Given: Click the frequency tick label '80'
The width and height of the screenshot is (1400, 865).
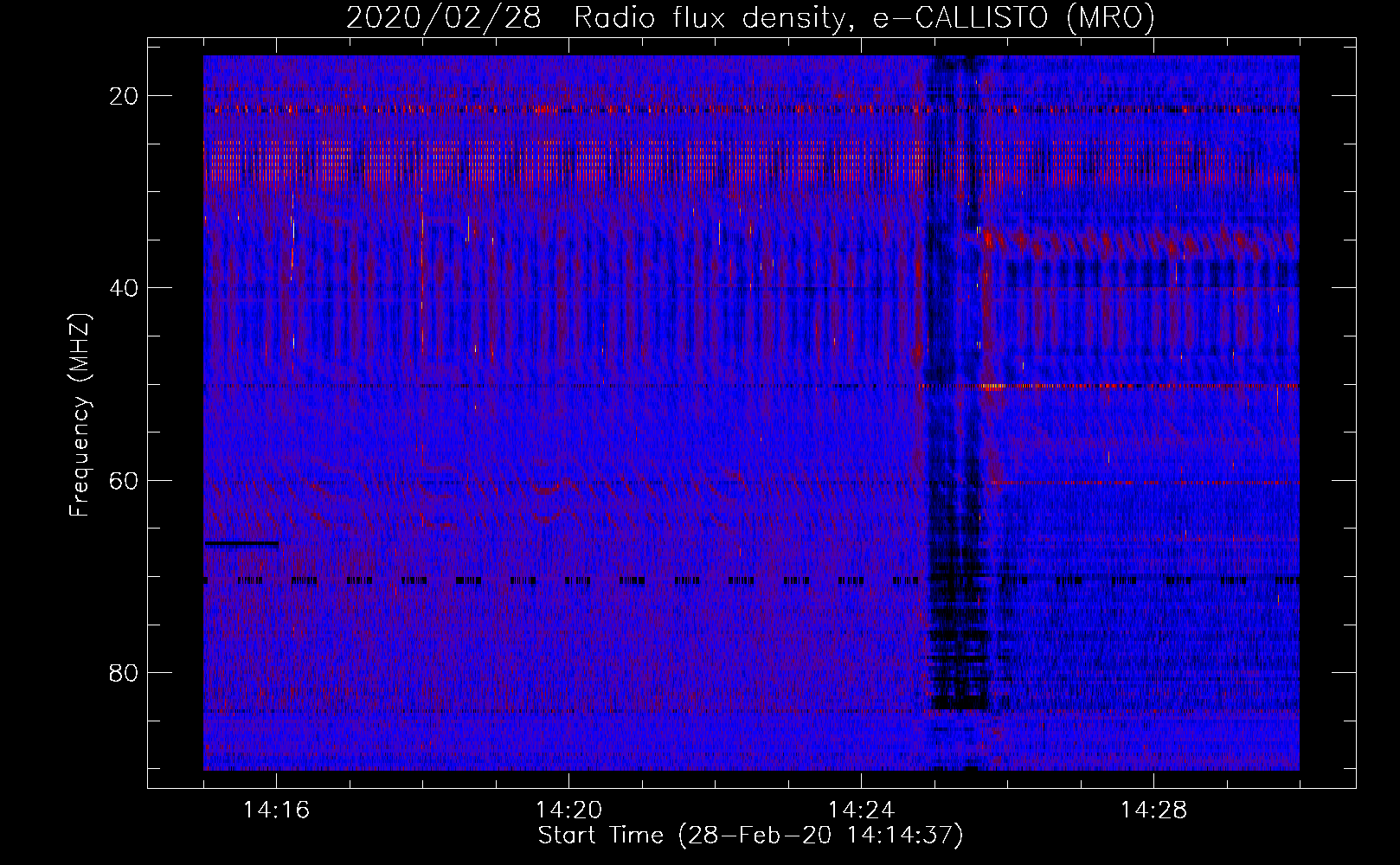Looking at the screenshot, I should [x=125, y=672].
